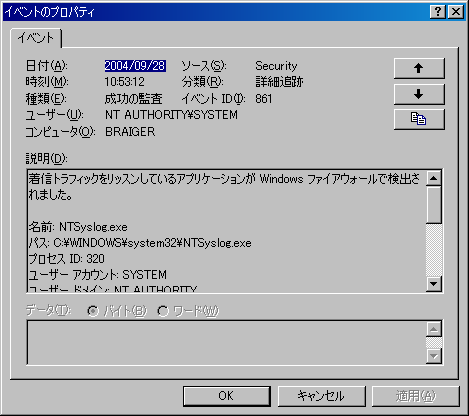The width and height of the screenshot is (469, 416).
Task: Switch to the イベント tab
Action: point(36,38)
